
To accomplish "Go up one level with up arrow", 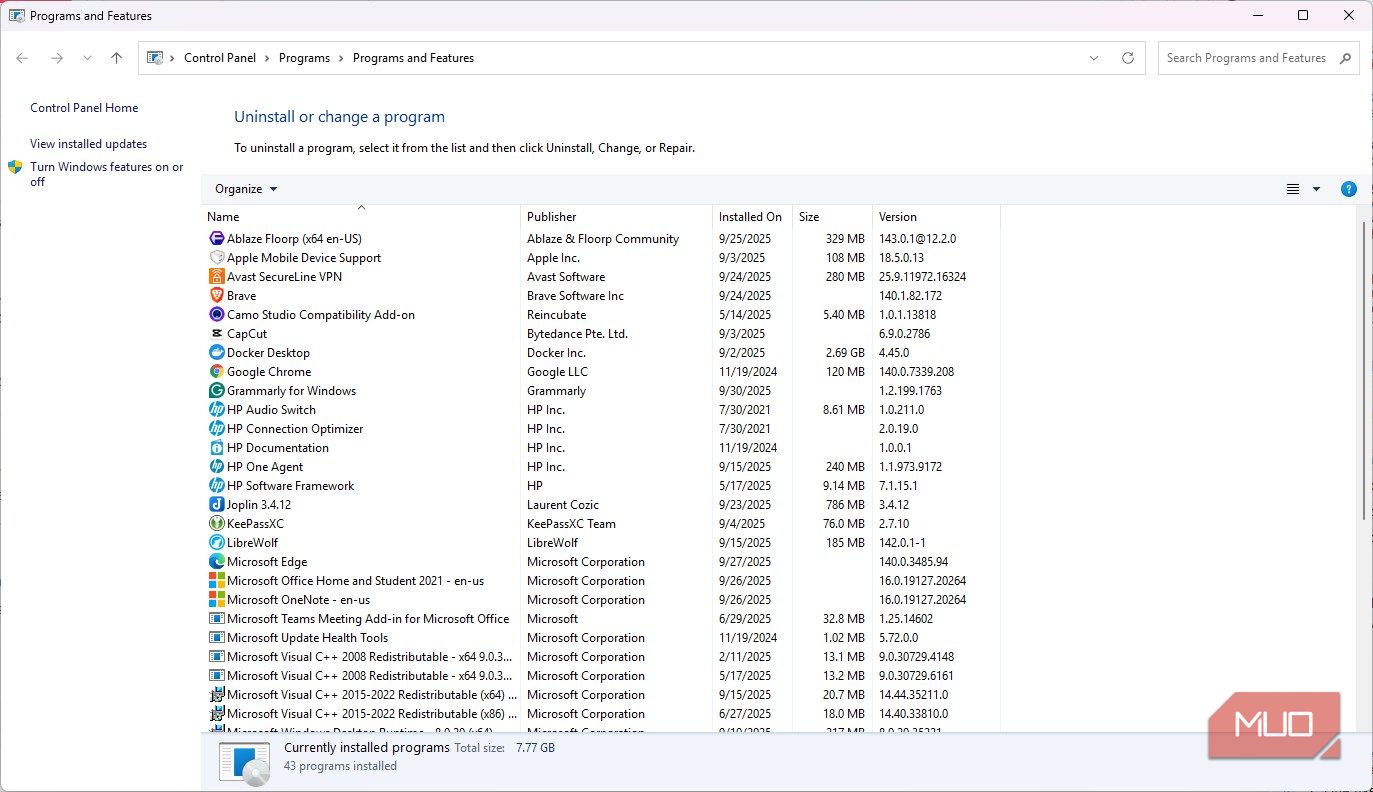I will click(116, 58).
